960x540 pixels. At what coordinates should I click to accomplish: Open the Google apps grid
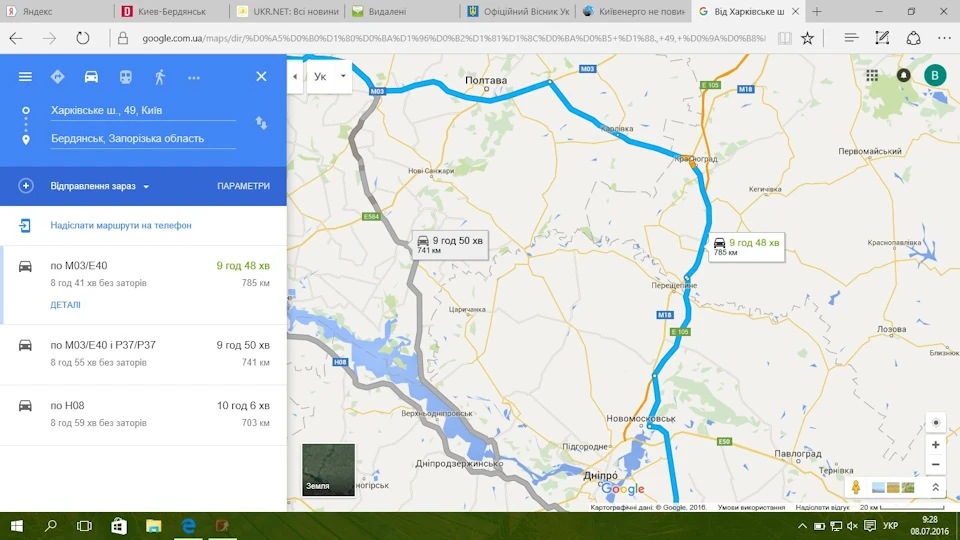(872, 75)
